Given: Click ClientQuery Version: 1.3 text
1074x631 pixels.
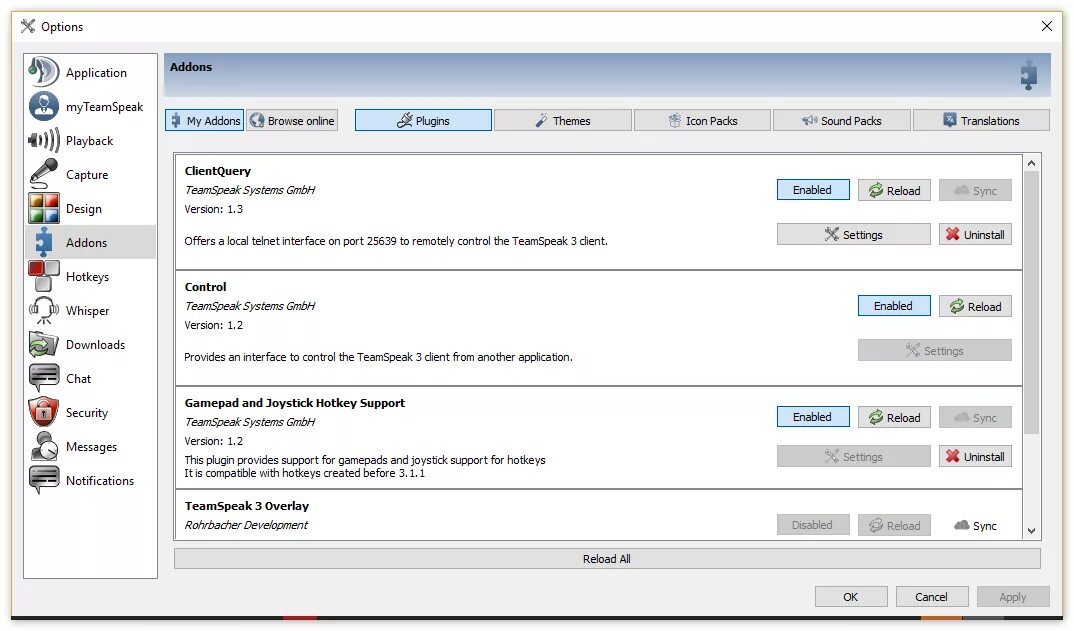Looking at the screenshot, I should coord(214,209).
